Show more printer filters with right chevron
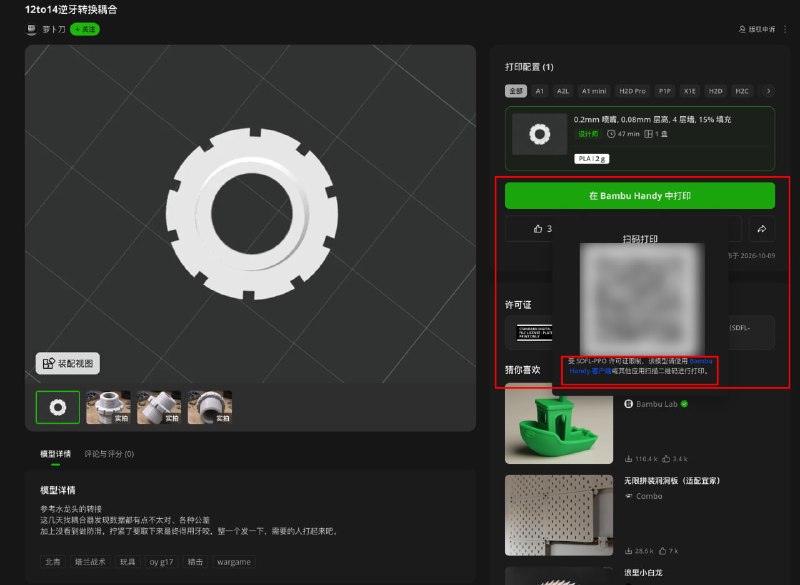The image size is (800, 585). pyautogui.click(x=768, y=91)
